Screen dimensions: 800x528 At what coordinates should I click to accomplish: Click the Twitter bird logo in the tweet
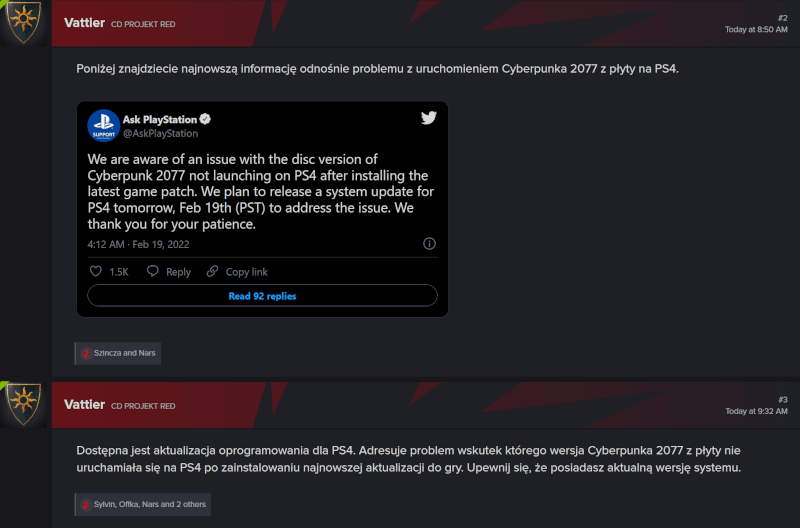click(428, 118)
